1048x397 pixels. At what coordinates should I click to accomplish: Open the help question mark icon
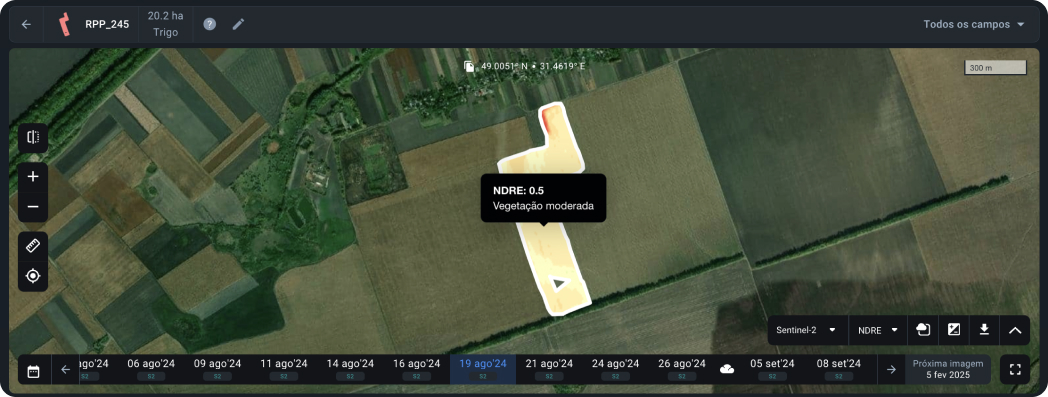click(210, 24)
